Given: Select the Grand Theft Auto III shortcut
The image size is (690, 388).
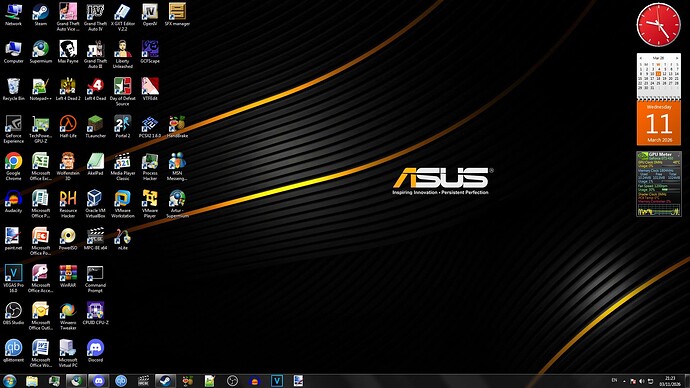Looking at the screenshot, I should [x=95, y=55].
